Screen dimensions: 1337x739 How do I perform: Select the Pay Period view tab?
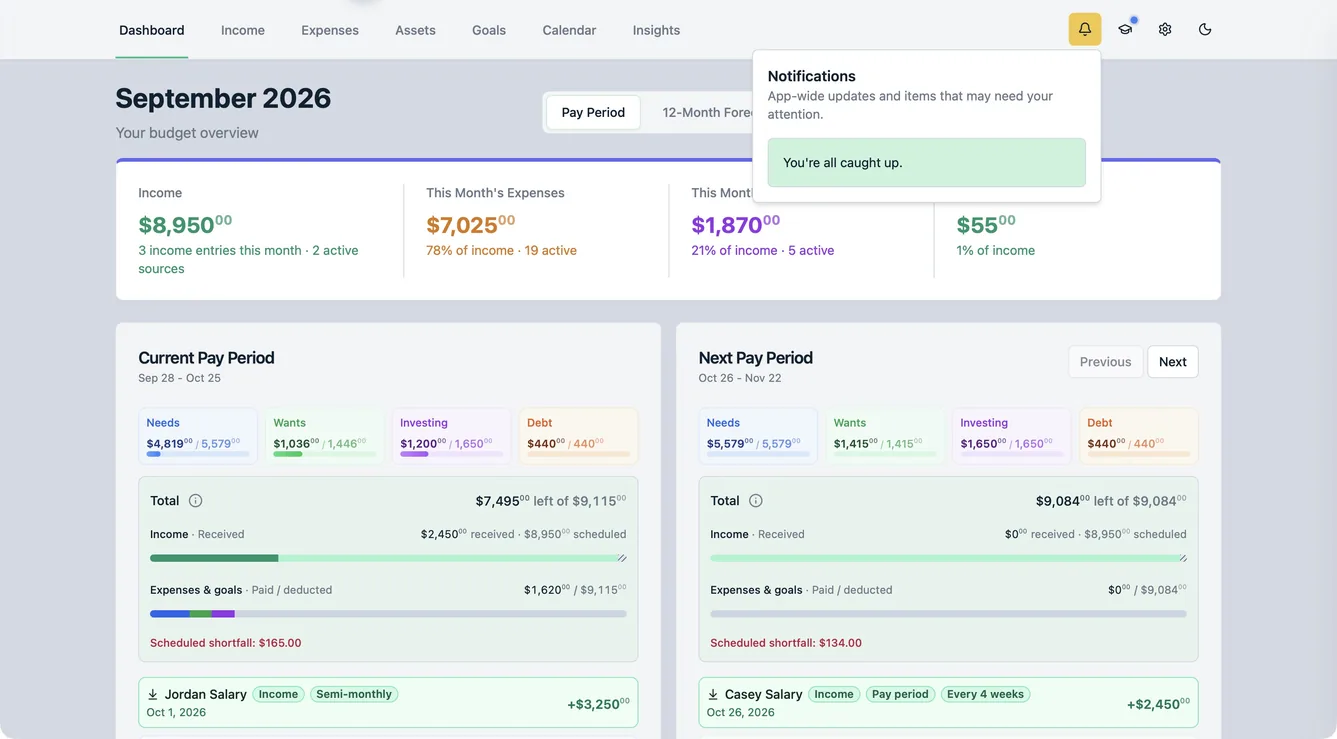point(593,112)
